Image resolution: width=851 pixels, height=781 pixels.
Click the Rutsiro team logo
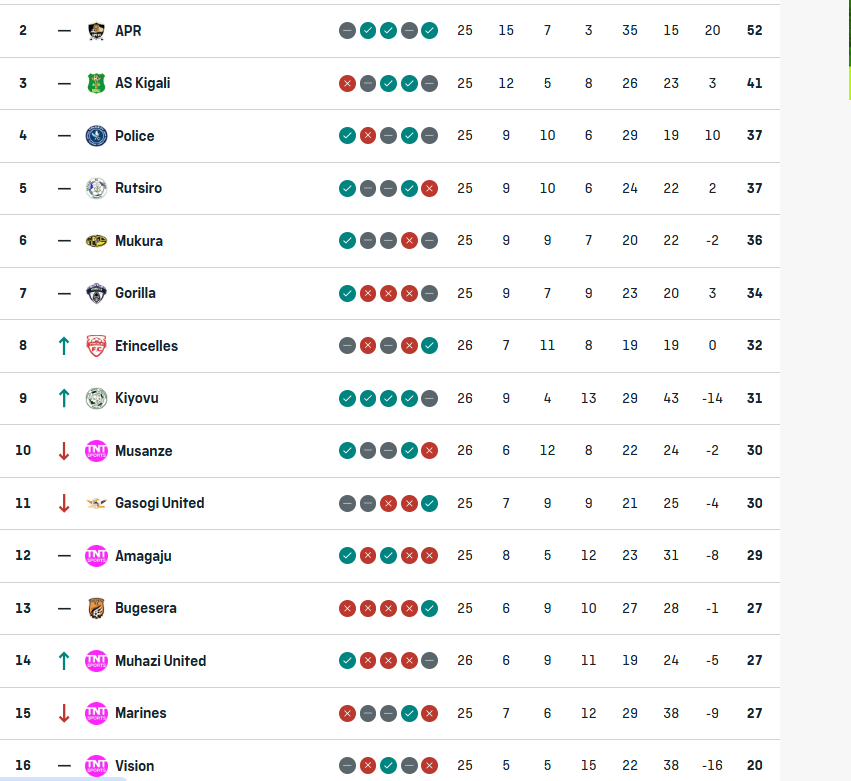[96, 188]
